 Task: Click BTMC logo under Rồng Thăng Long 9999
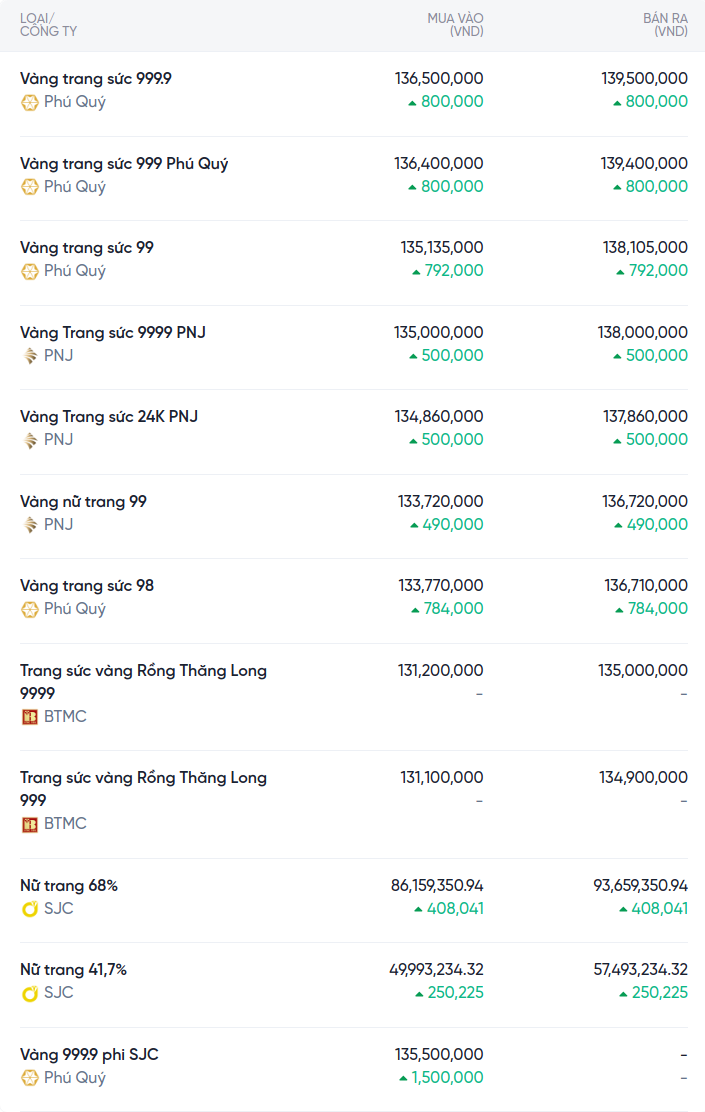click(x=30, y=717)
